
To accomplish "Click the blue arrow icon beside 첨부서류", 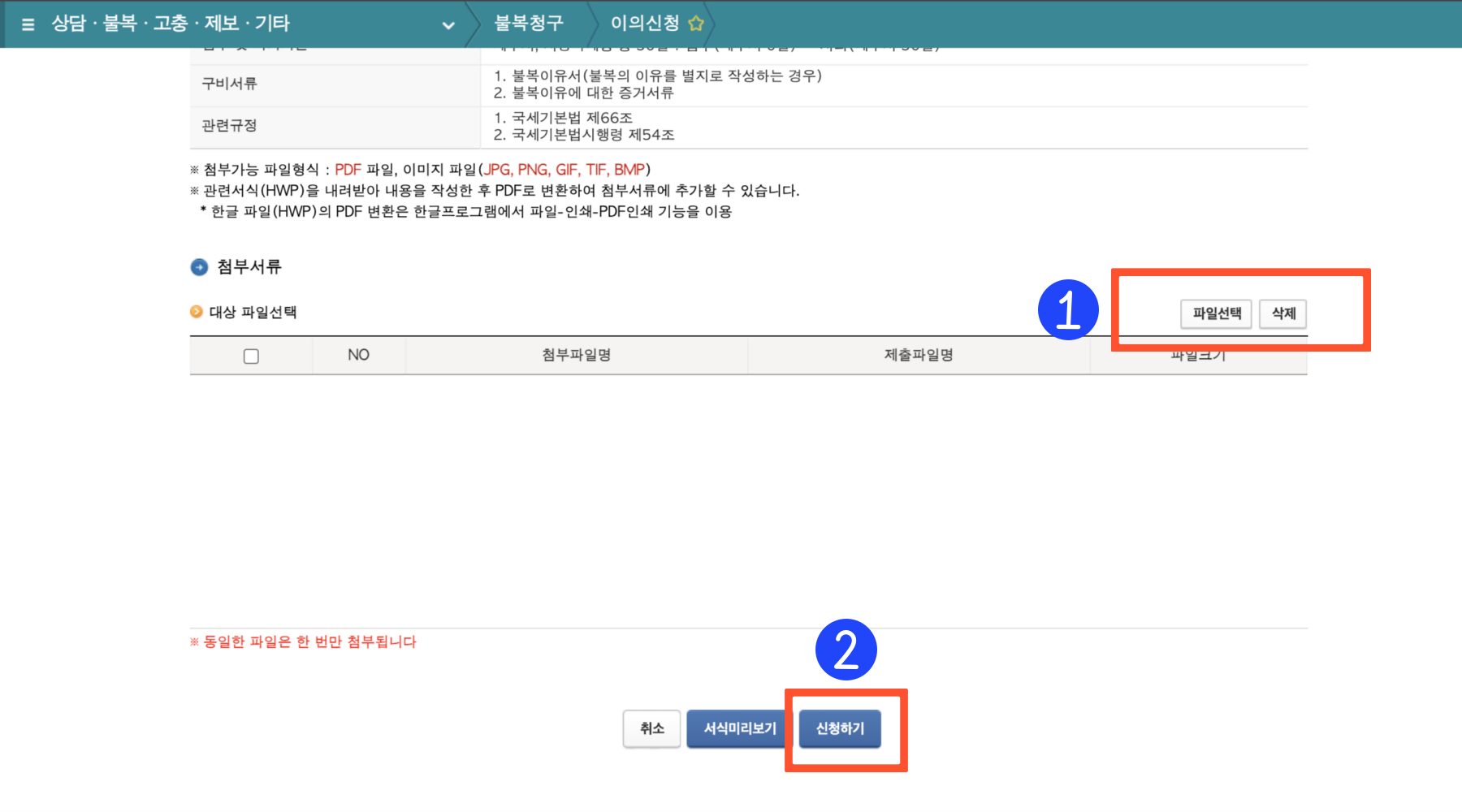I will (198, 266).
